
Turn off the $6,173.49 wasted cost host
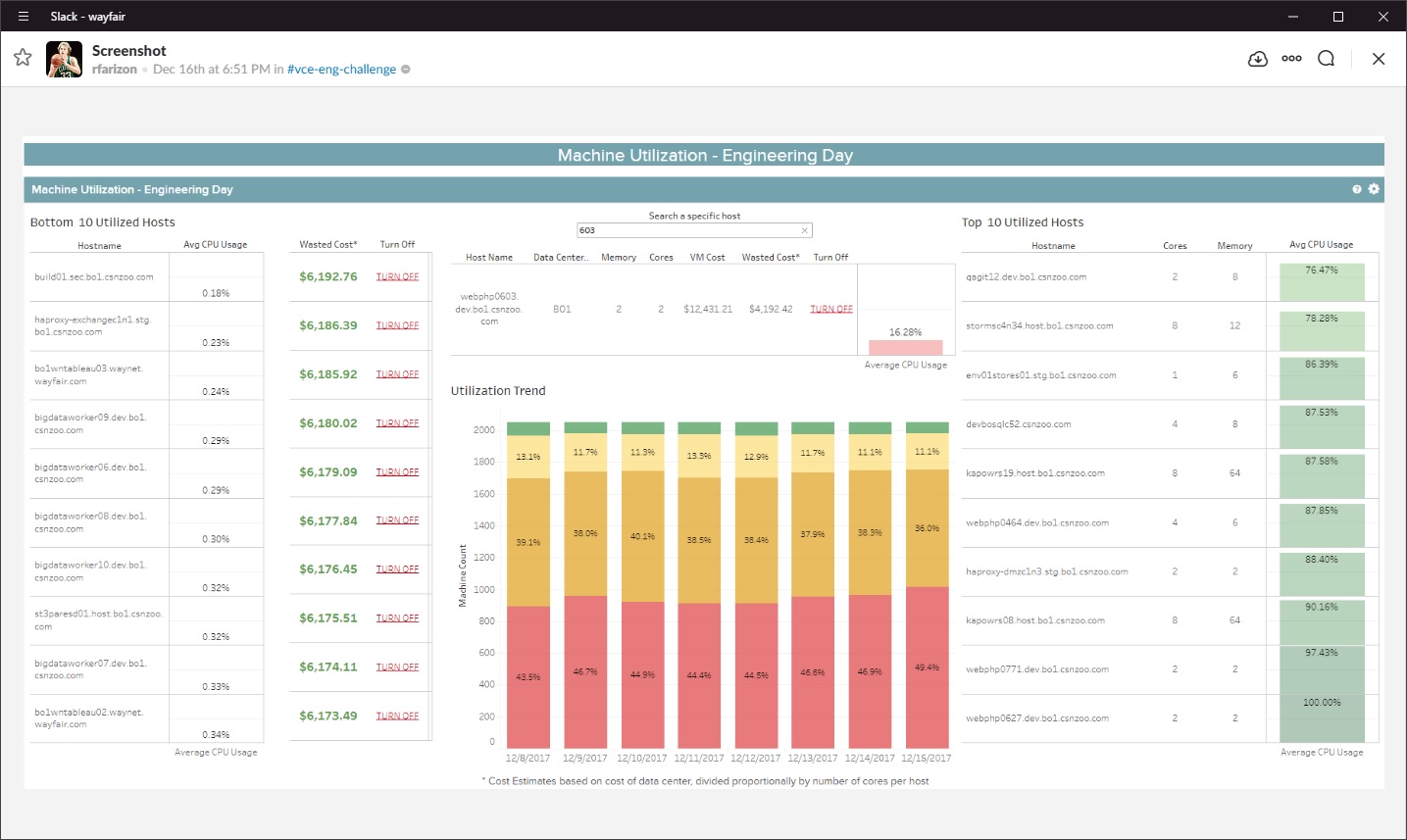[397, 716]
